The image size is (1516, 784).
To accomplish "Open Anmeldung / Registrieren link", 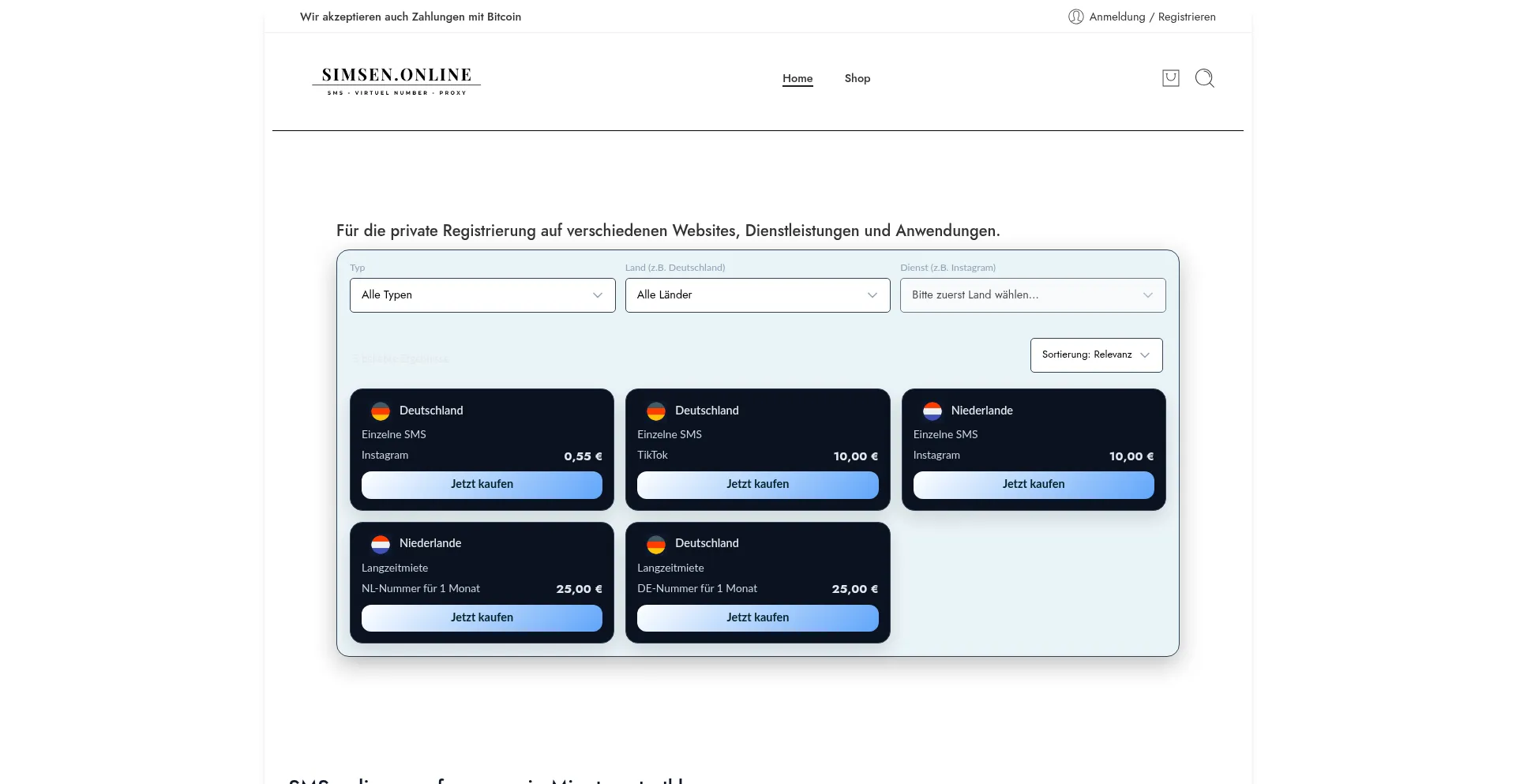I will pos(1152,17).
